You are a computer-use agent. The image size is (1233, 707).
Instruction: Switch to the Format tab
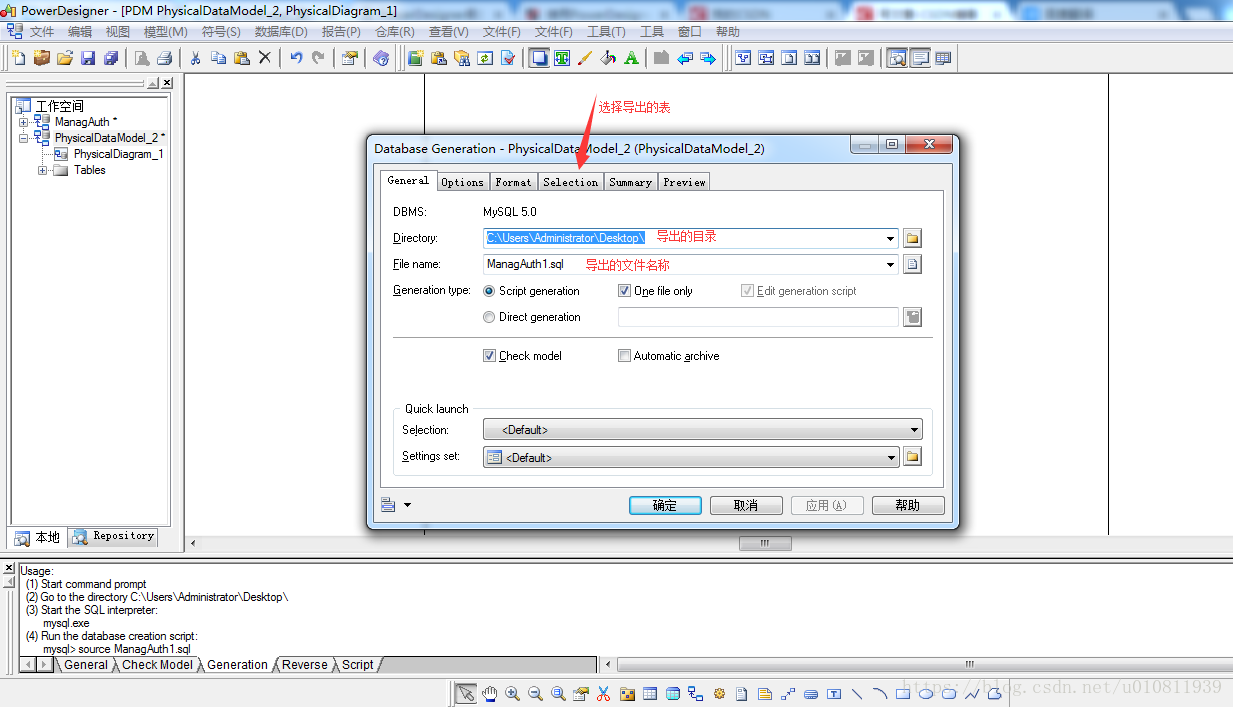[x=513, y=182]
